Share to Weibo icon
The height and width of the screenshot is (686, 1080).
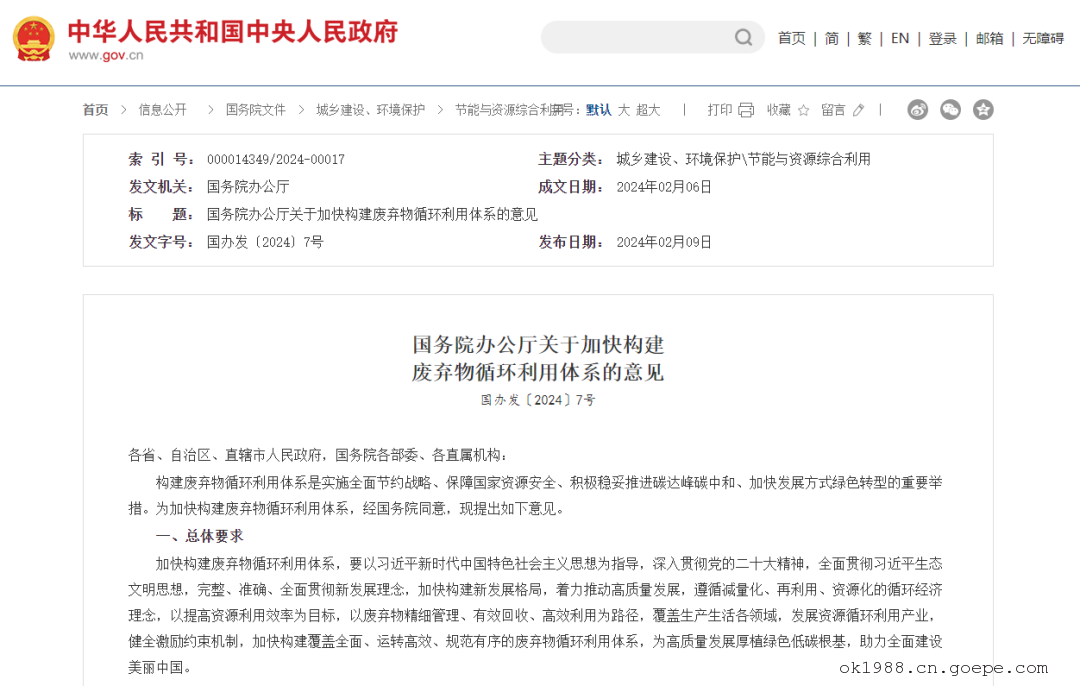pos(917,110)
